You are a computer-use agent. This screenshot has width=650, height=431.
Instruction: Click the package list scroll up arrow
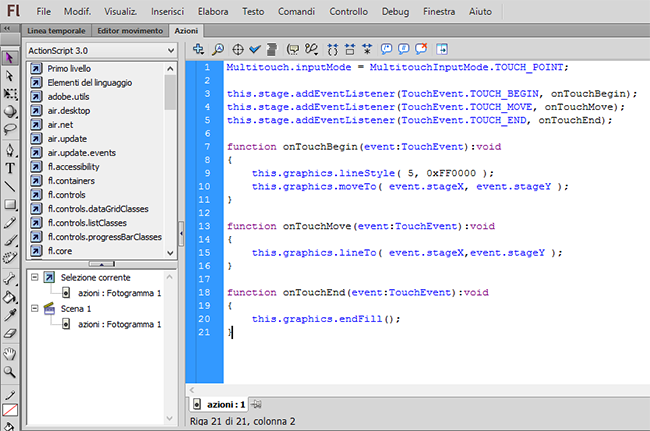coord(170,68)
